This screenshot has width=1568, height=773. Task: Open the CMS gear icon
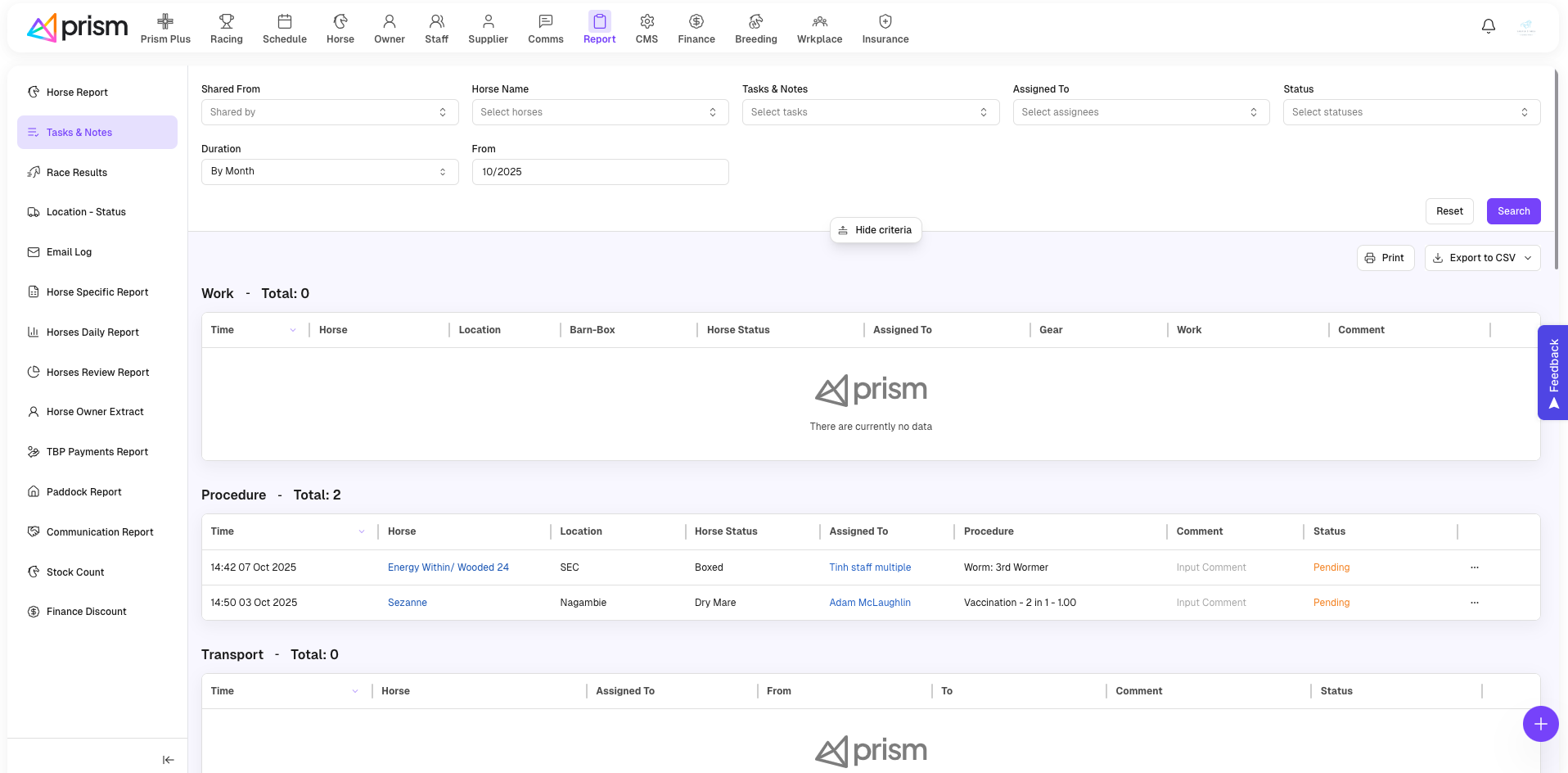(x=647, y=22)
